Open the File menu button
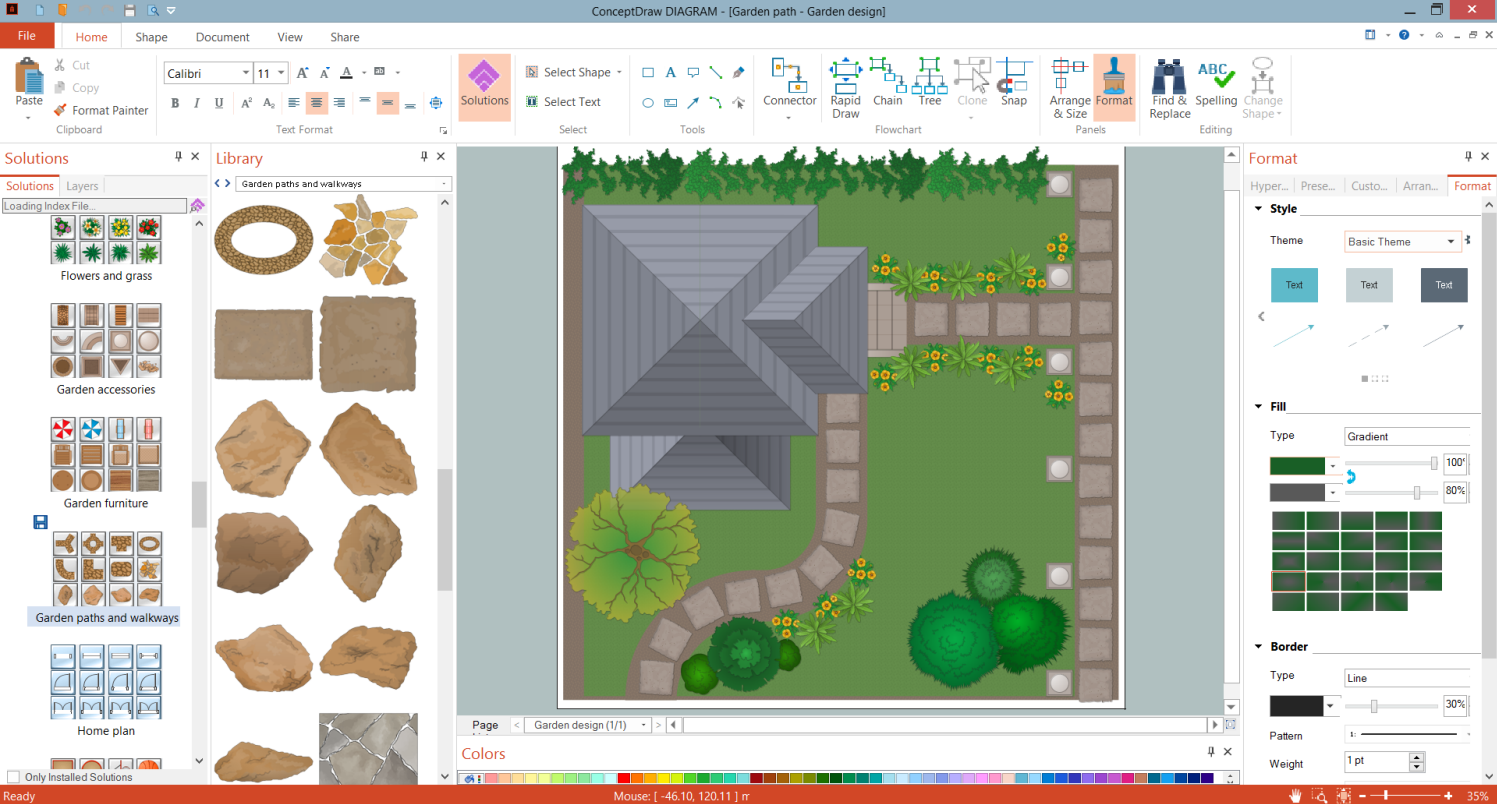Screen dimensions: 1497x804 (x=27, y=36)
